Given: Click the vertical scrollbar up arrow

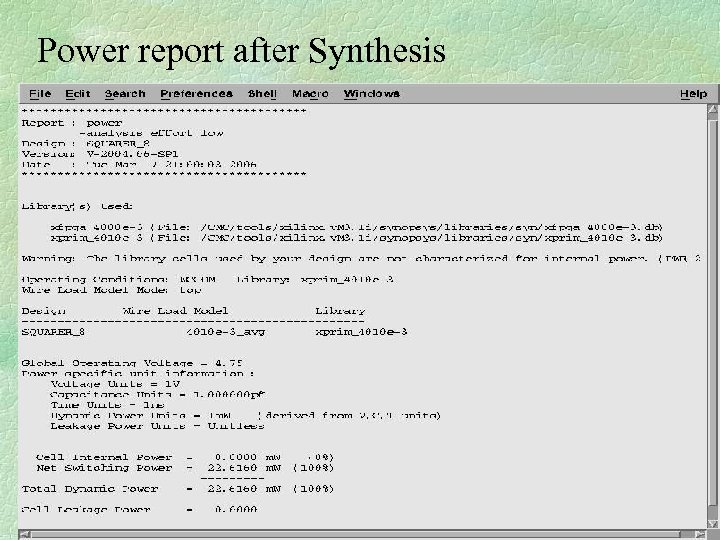Looking at the screenshot, I should [713, 109].
